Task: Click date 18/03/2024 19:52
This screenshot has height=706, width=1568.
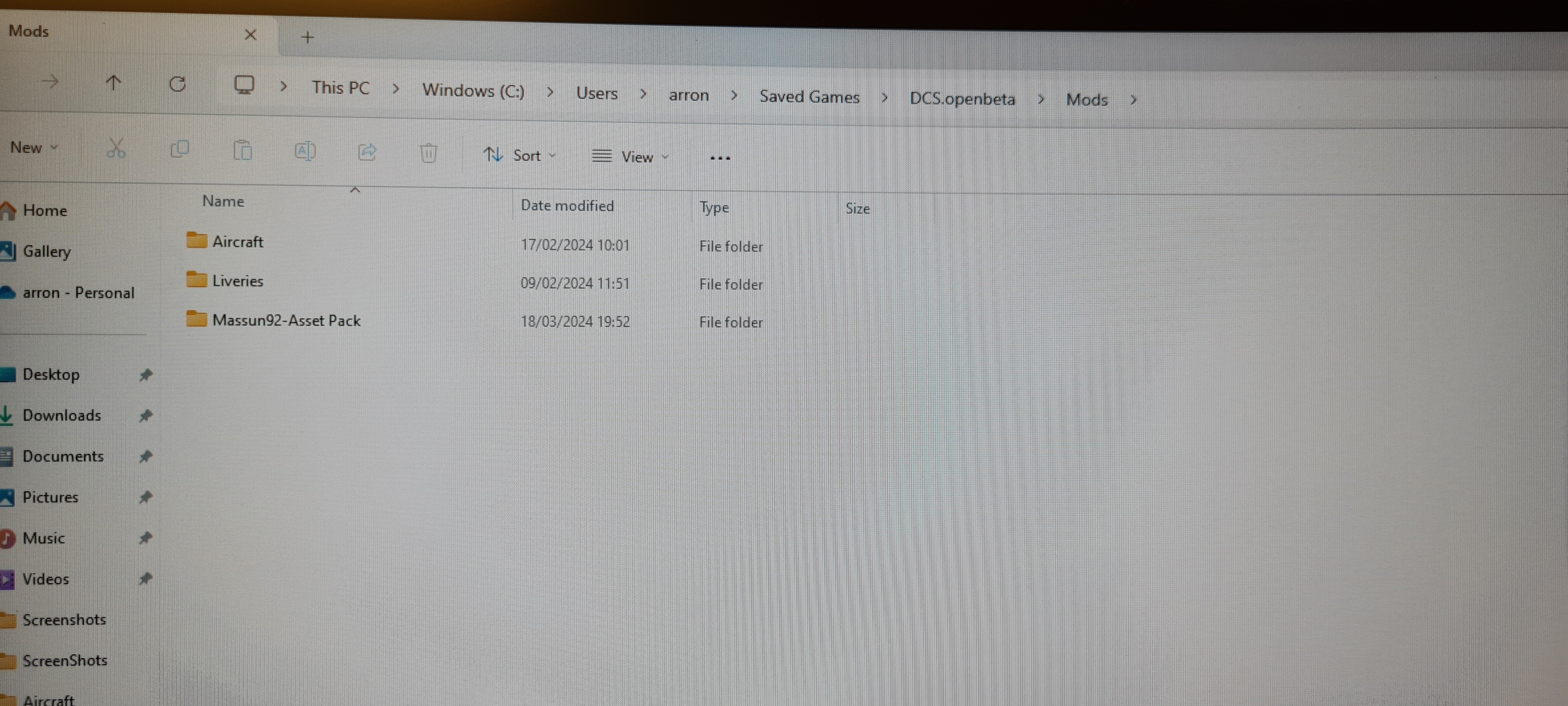Action: [575, 322]
